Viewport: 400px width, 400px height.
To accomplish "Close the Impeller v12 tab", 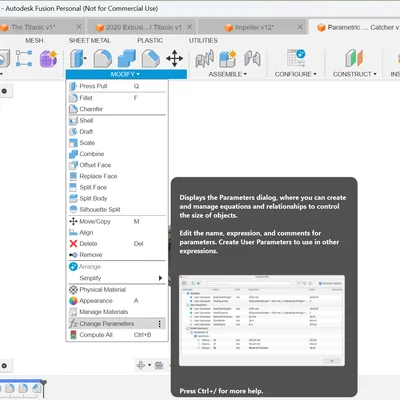I will point(300,27).
